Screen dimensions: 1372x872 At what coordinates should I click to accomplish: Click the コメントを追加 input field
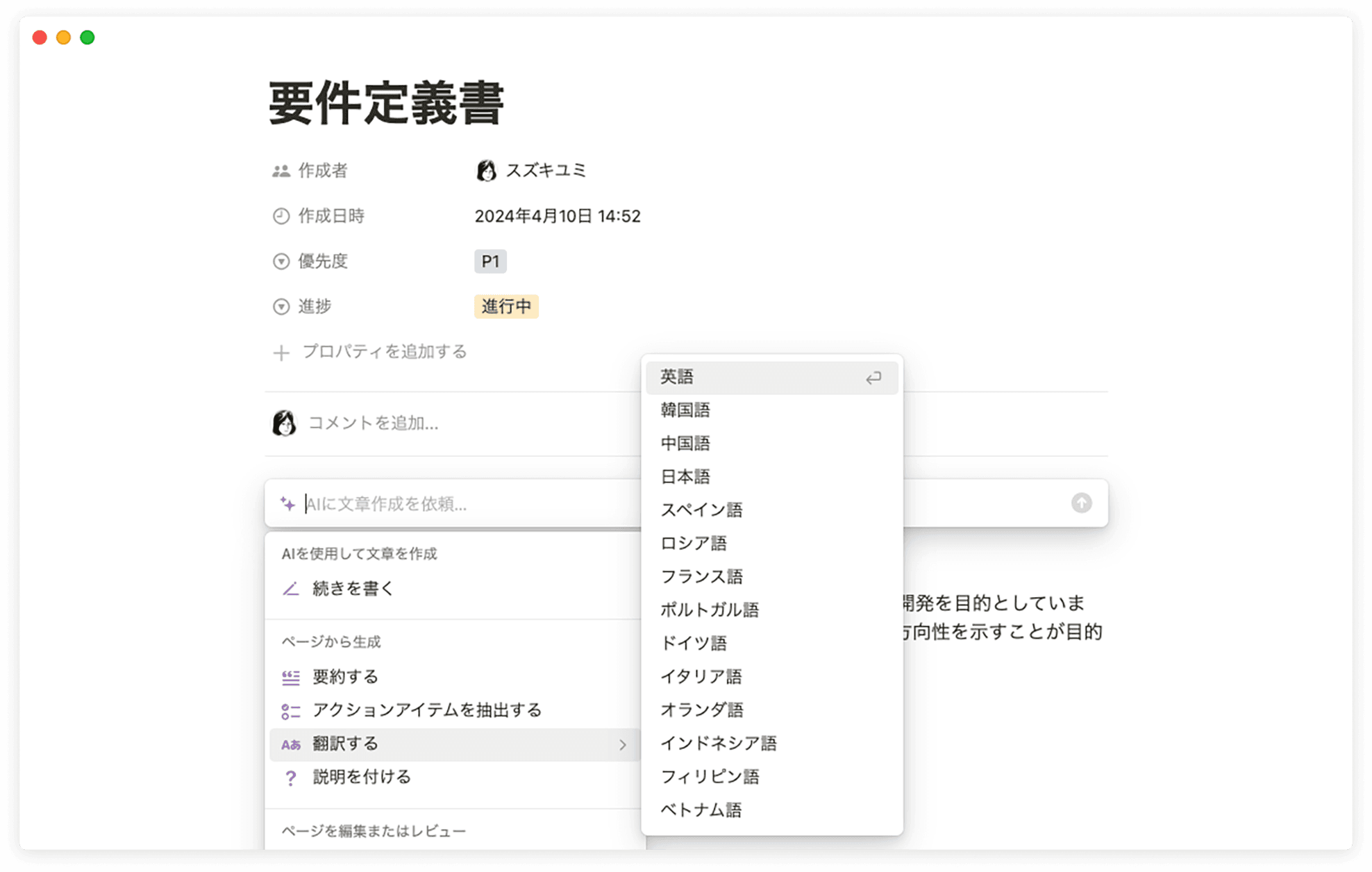[x=373, y=424]
